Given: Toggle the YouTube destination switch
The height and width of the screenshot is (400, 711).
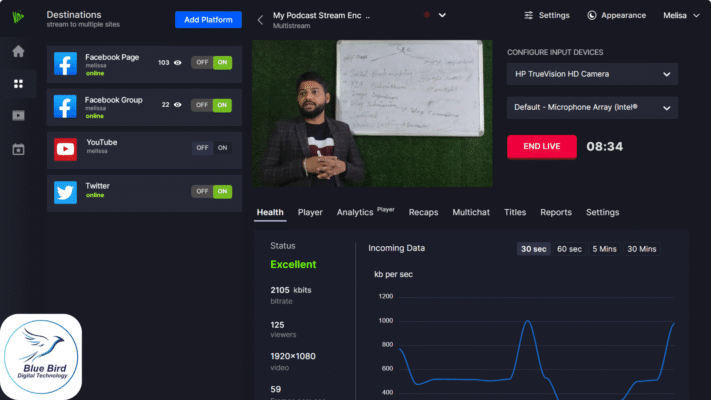Looking at the screenshot, I should pyautogui.click(x=212, y=148).
